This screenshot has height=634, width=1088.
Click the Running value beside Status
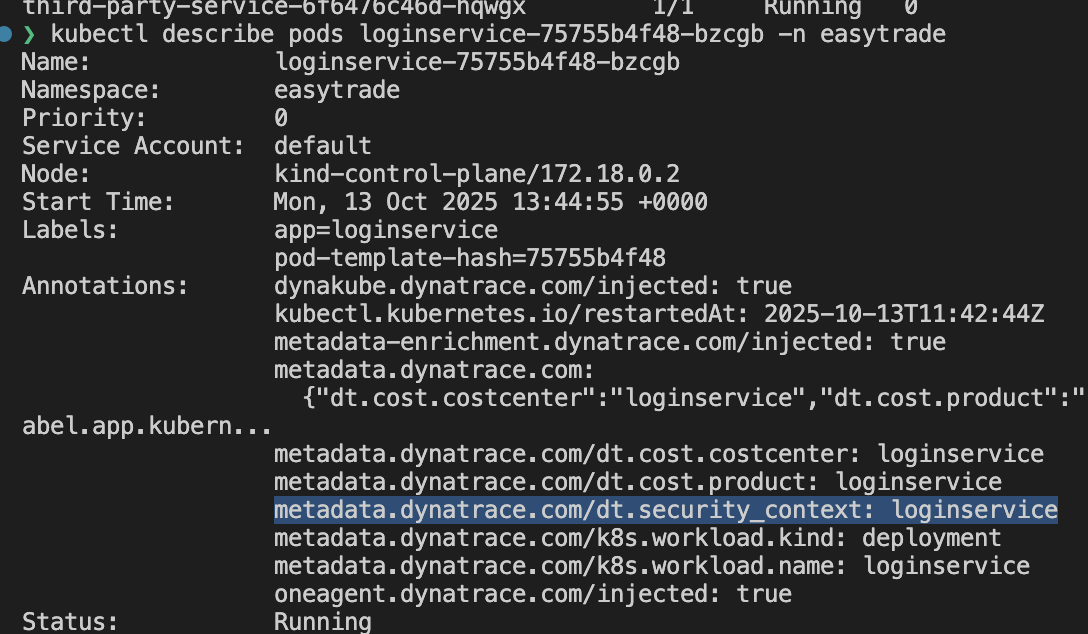click(323, 622)
